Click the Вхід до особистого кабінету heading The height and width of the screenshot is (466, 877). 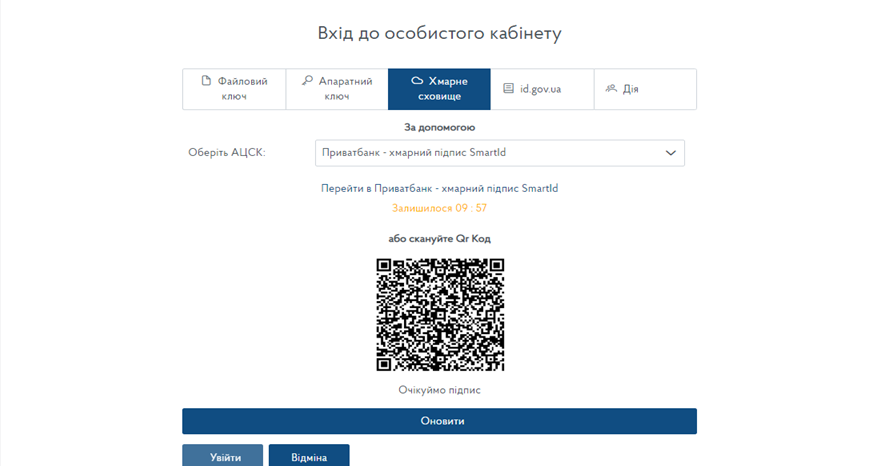(439, 33)
